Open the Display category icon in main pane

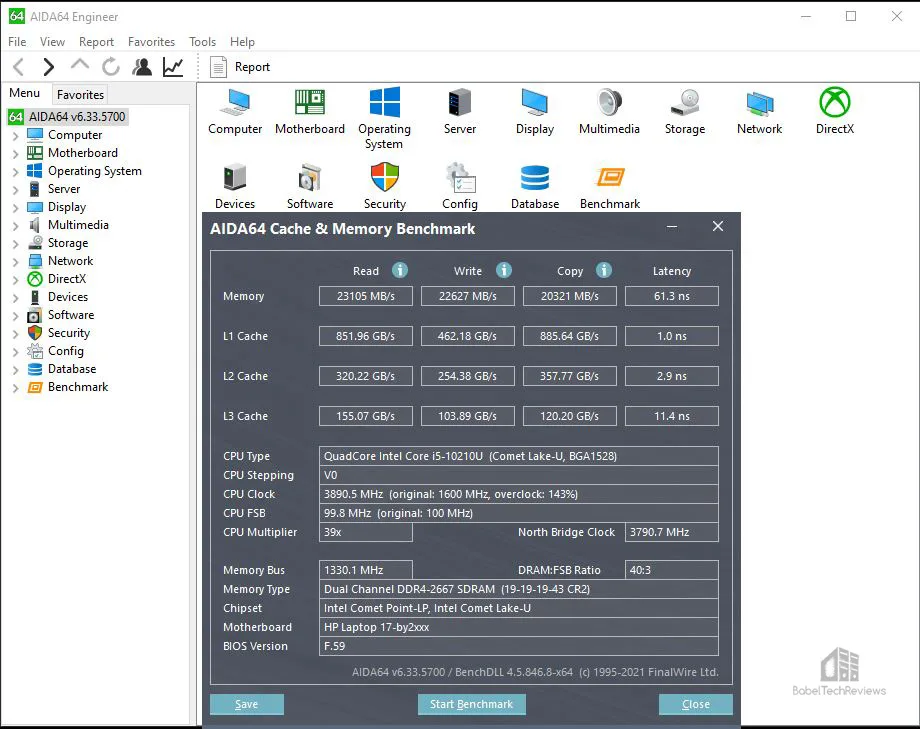tap(535, 103)
